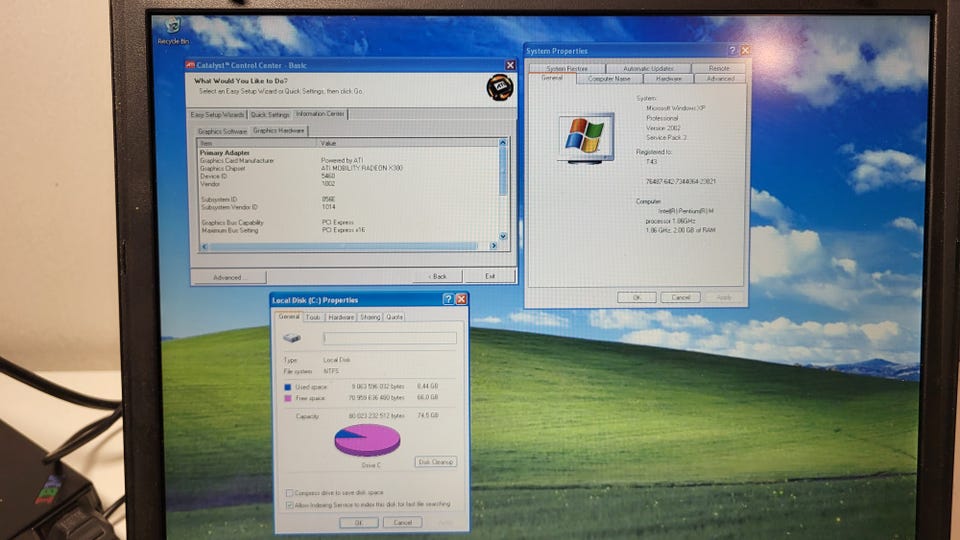Image resolution: width=960 pixels, height=540 pixels.
Task: Click scroll up arrow in the graphics hardware list
Action: 503,143
